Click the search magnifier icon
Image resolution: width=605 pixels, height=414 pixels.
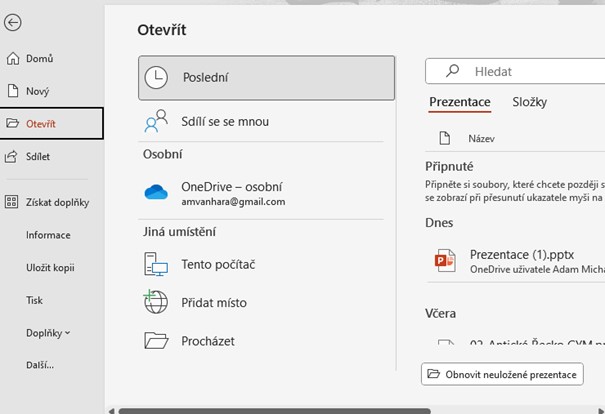click(x=453, y=71)
